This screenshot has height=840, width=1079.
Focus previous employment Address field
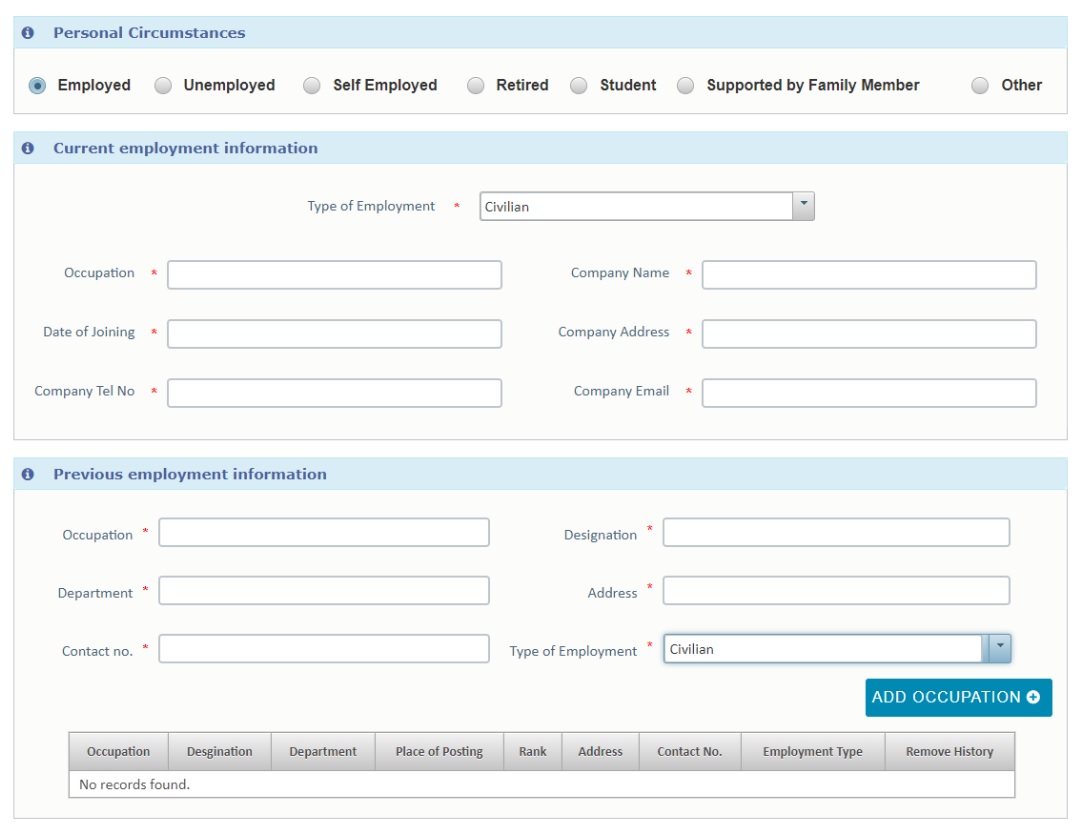point(836,591)
